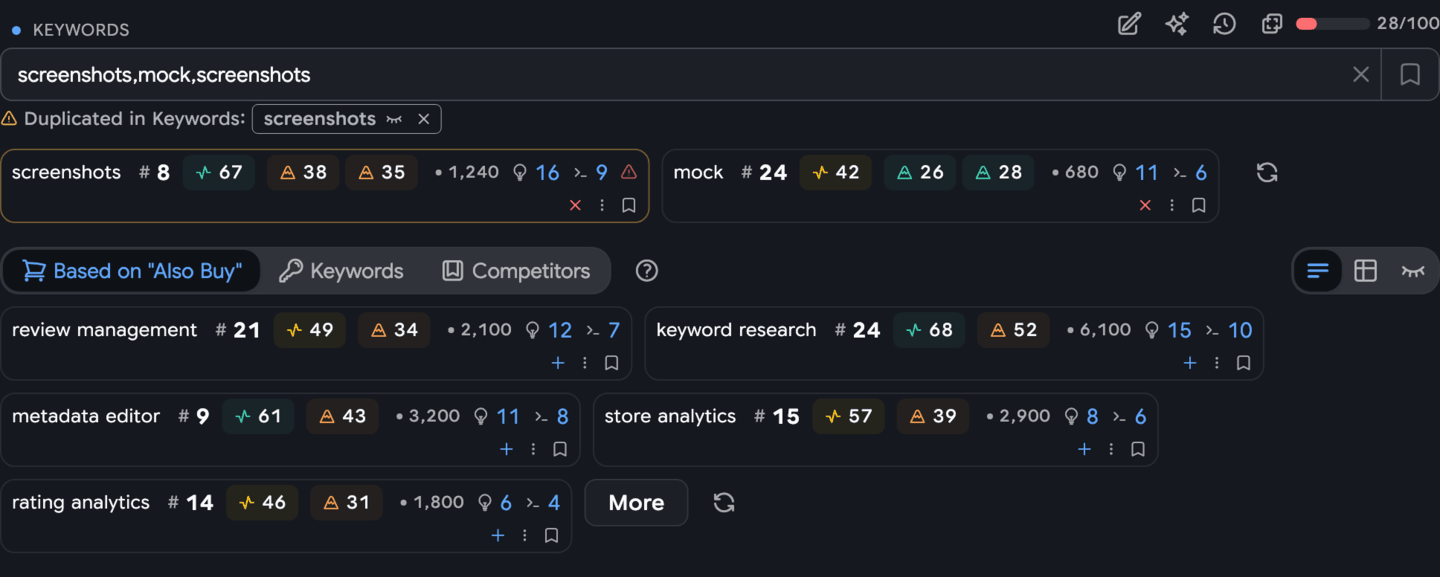Hide duplicate screenshots tag via eye icon

point(394,119)
